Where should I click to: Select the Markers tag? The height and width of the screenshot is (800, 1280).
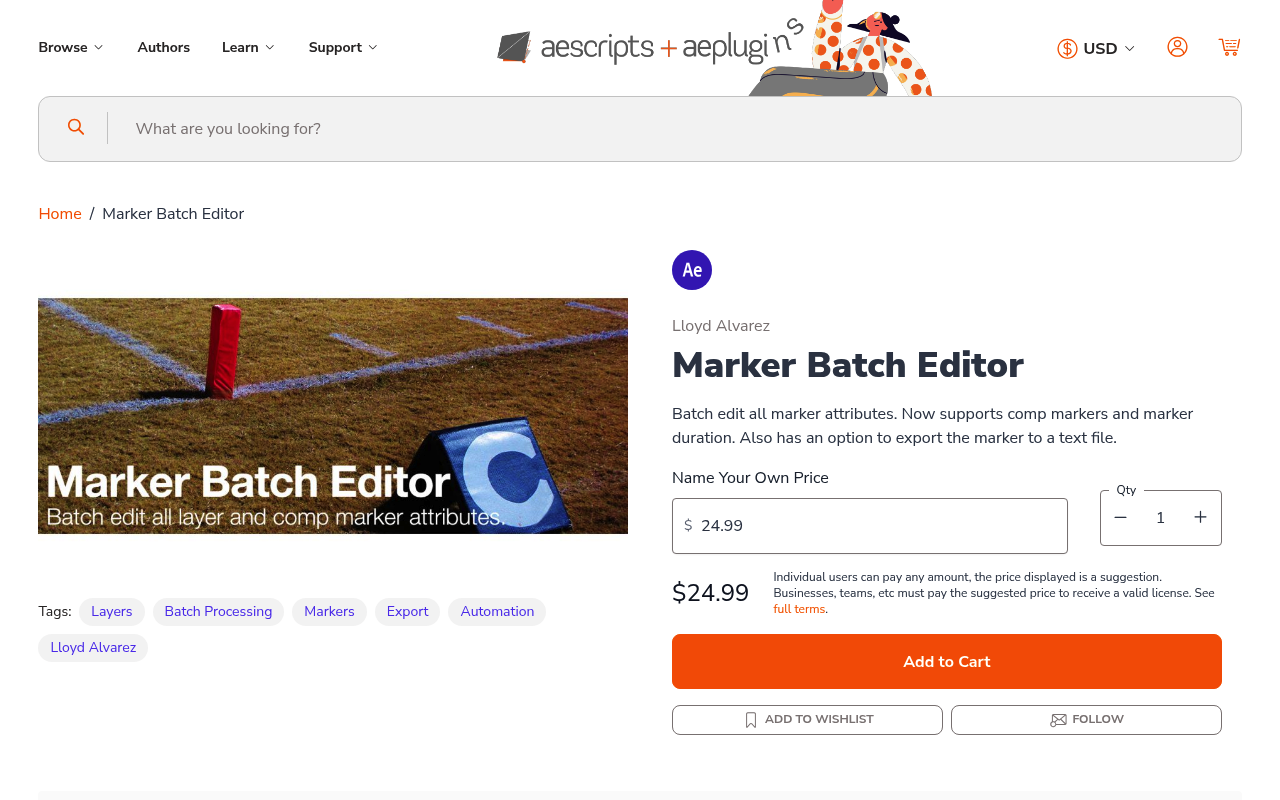tap(329, 611)
